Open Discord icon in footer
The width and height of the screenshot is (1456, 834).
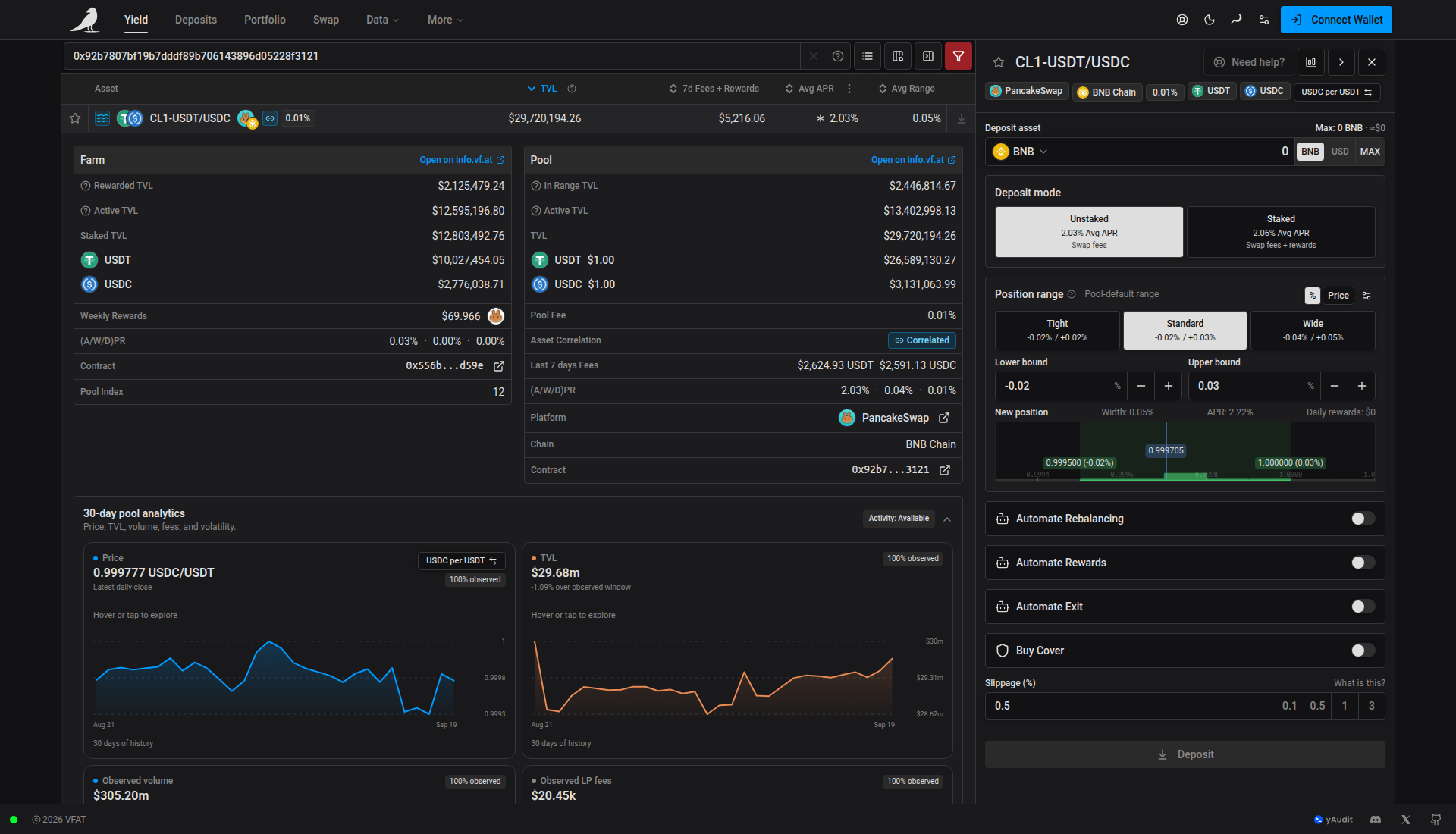click(1376, 820)
